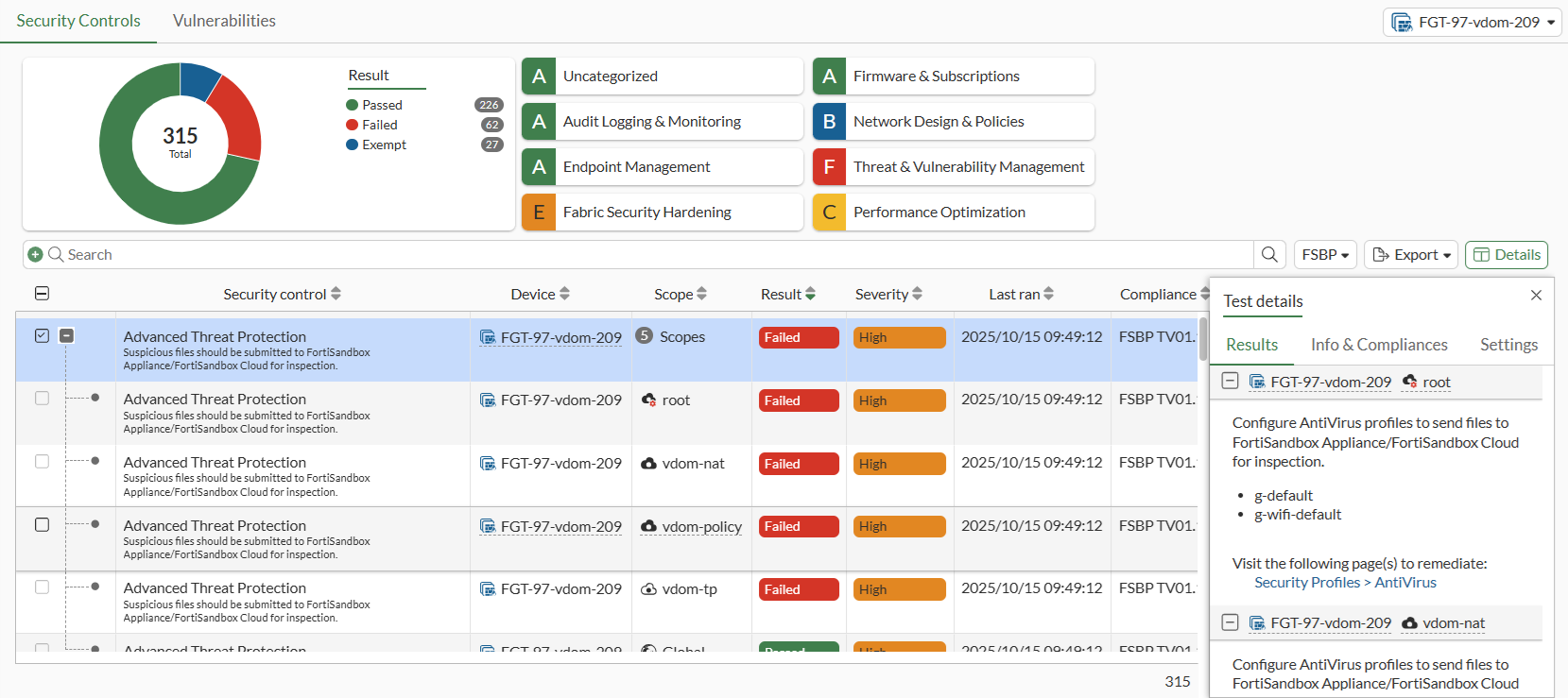This screenshot has width=1568, height=698.
Task: Check the vdom-policy row checkbox
Action: point(42,524)
